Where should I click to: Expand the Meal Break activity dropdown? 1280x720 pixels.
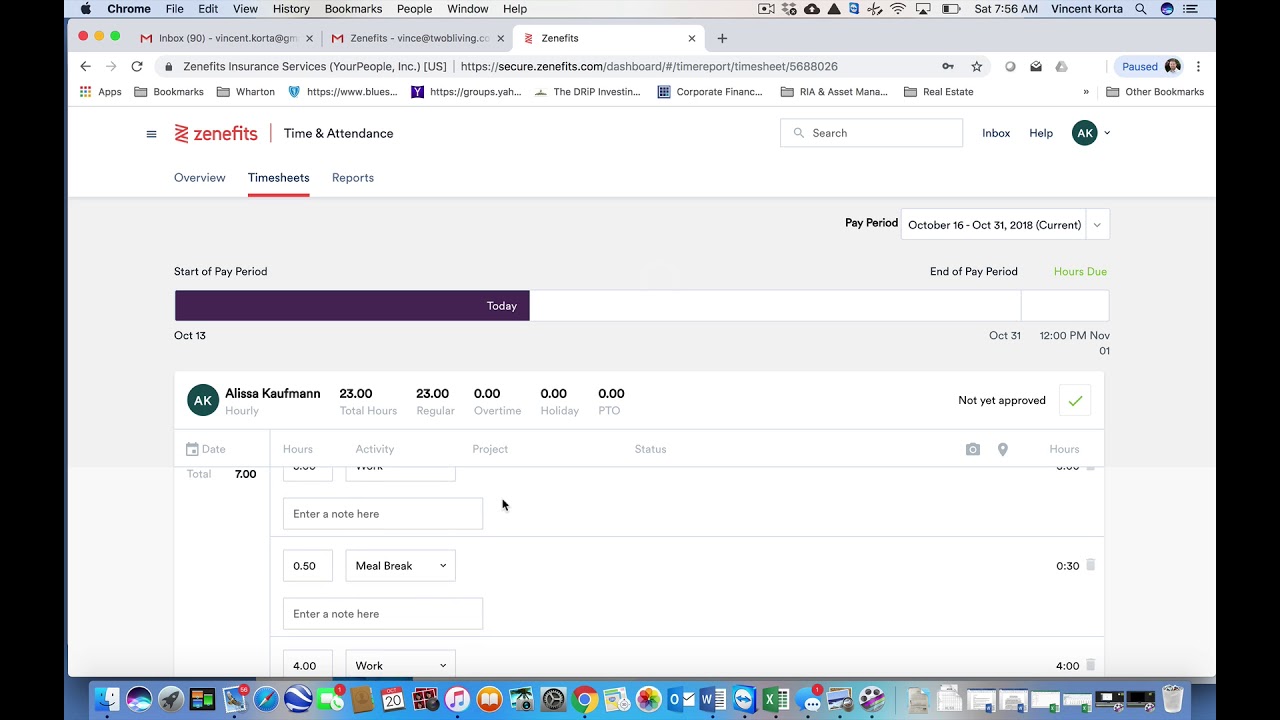pyautogui.click(x=400, y=566)
